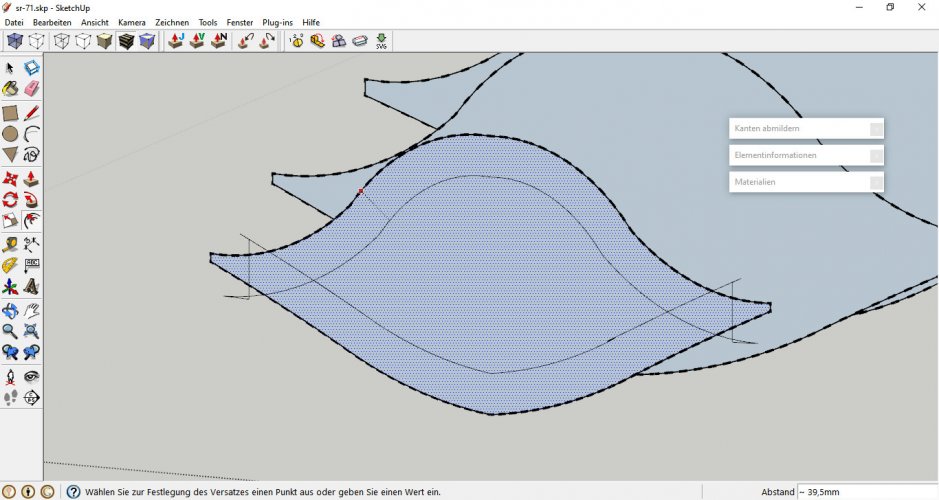
Task: Select the Arc tool
Action: [x=32, y=134]
